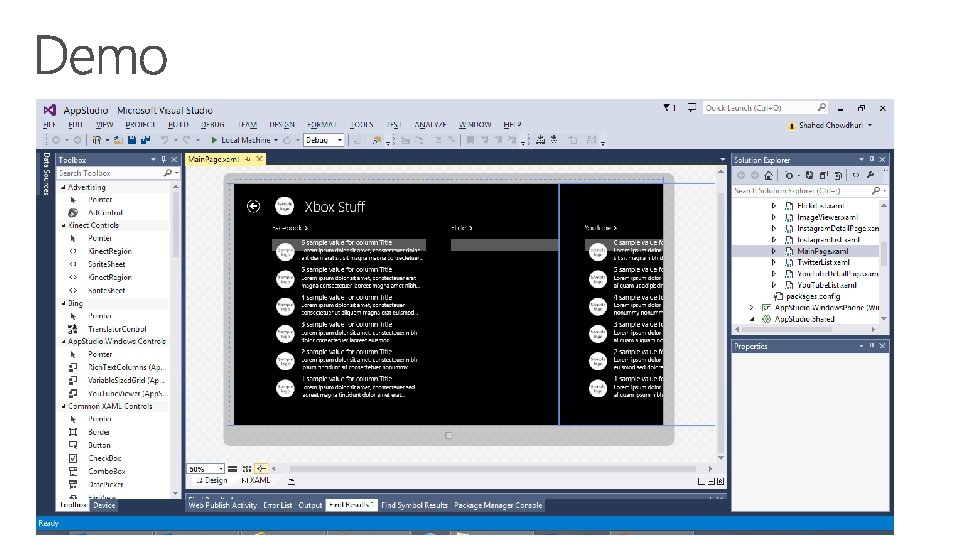The image size is (979, 551).
Task: Click the Save All toolbar icon
Action: [145, 140]
